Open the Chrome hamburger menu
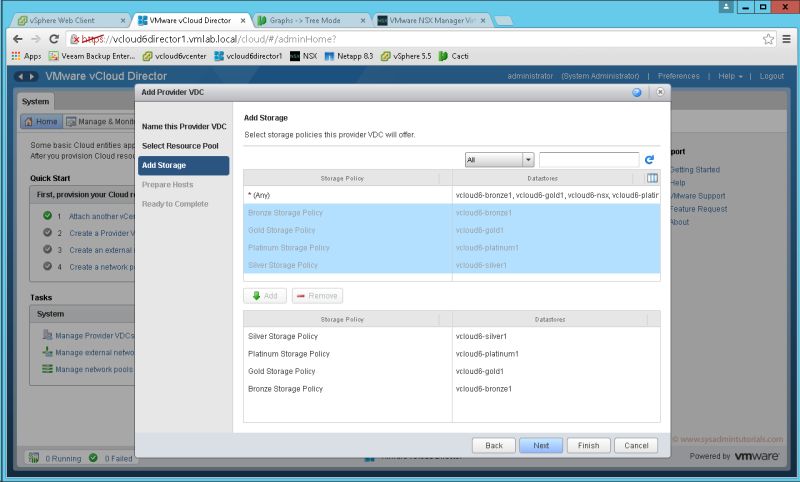Viewport: 800px width, 482px height. pos(787,39)
